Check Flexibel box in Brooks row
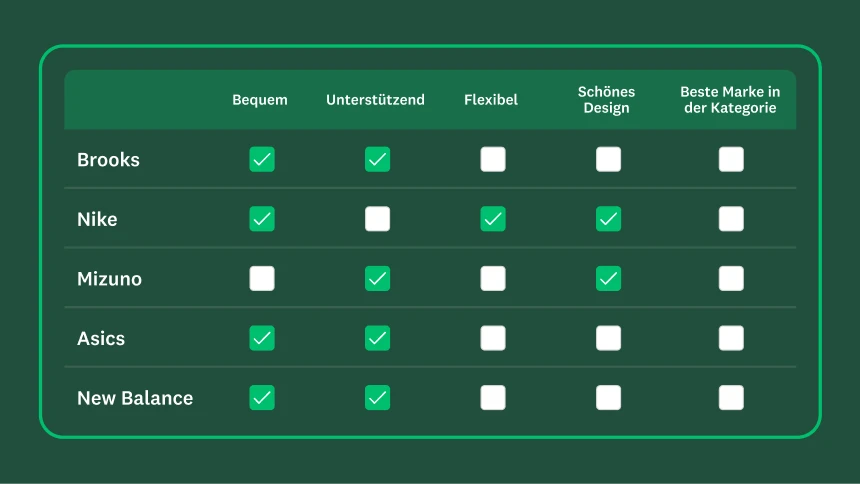 click(493, 159)
